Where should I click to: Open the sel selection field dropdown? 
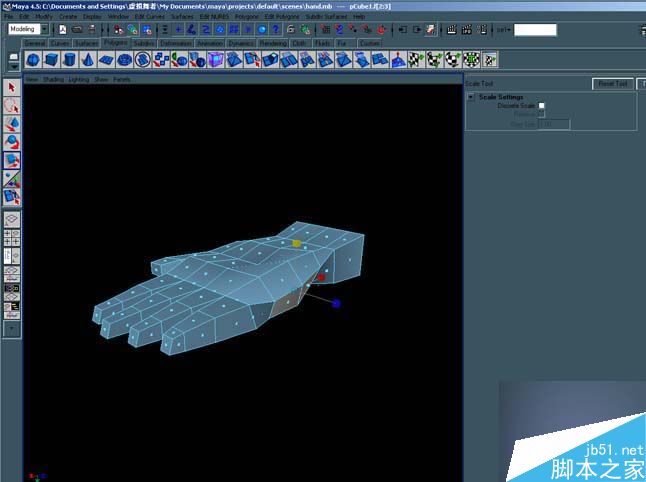(x=504, y=30)
